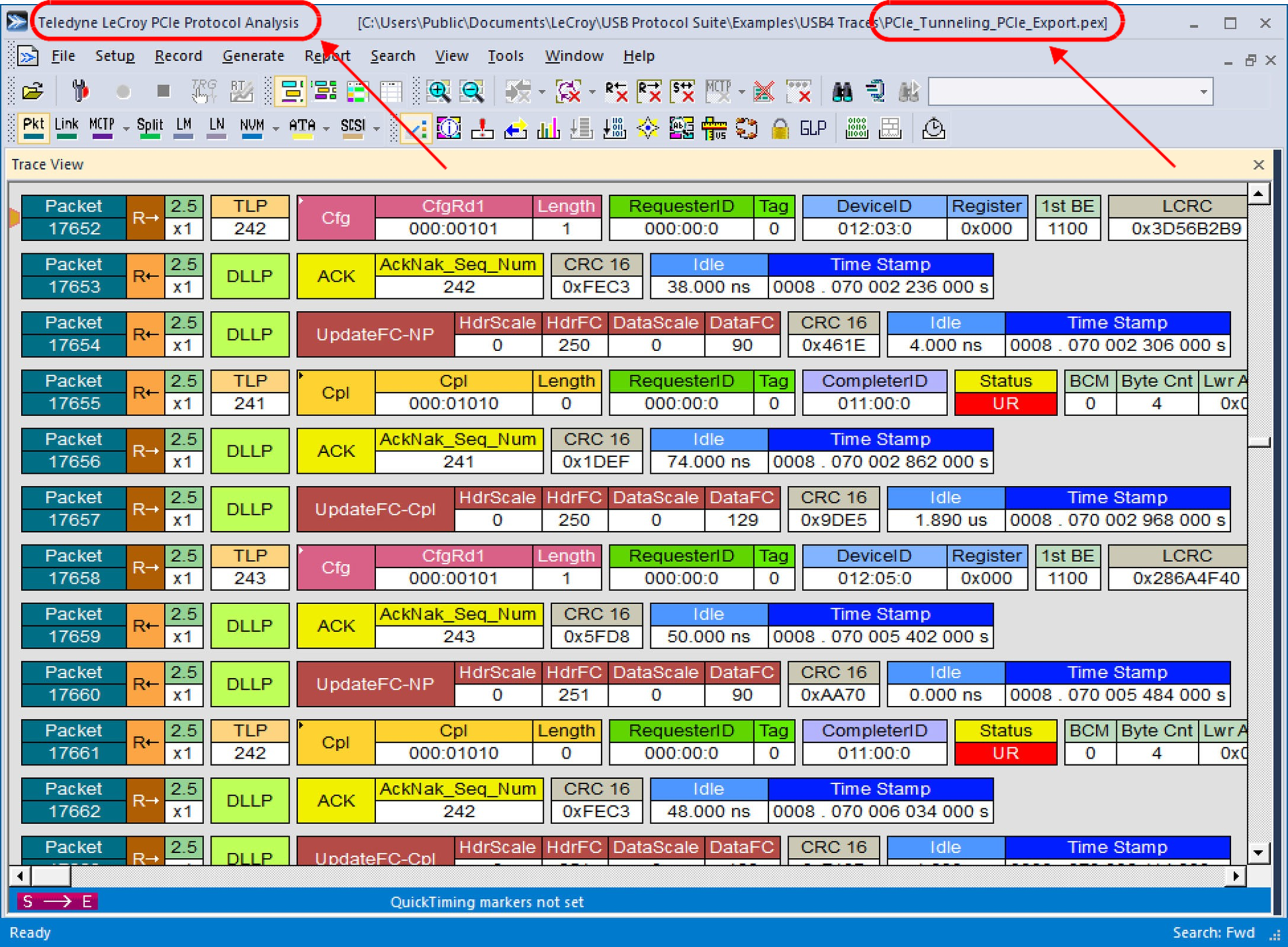Screen dimensions: 1288x947
Task: Open the Setup menu
Action: pyautogui.click(x=114, y=56)
